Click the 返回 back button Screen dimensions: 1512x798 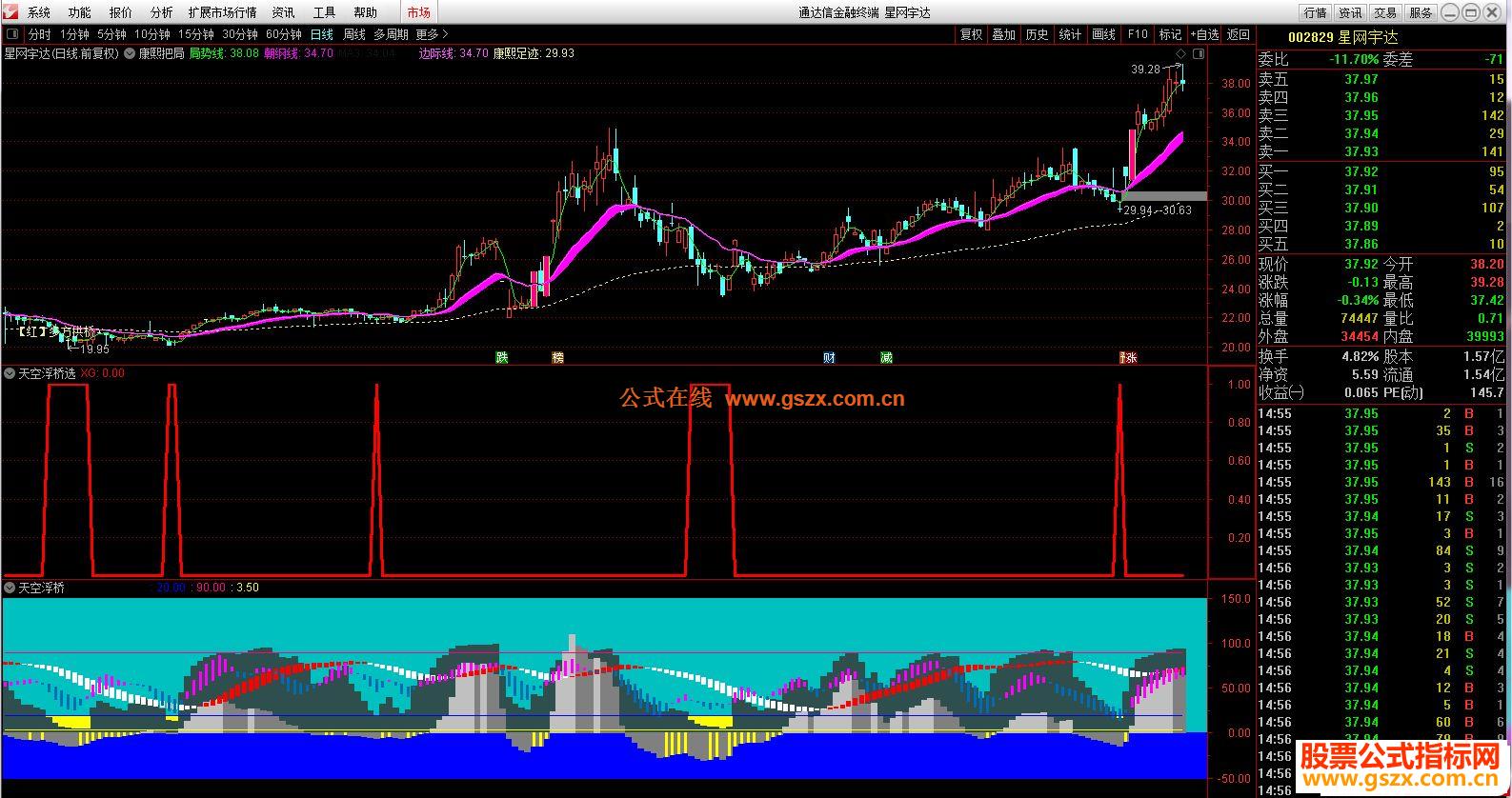pyautogui.click(x=1239, y=34)
